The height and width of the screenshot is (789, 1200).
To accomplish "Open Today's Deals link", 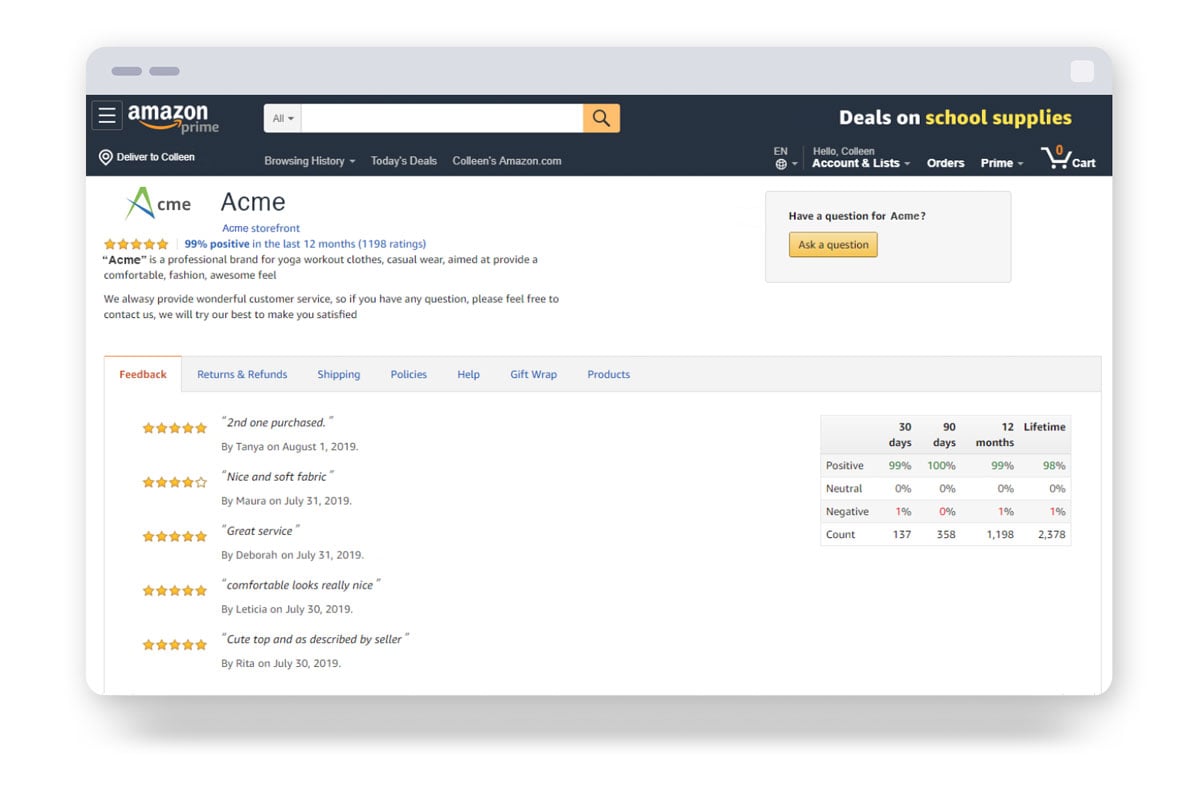I will click(x=404, y=161).
